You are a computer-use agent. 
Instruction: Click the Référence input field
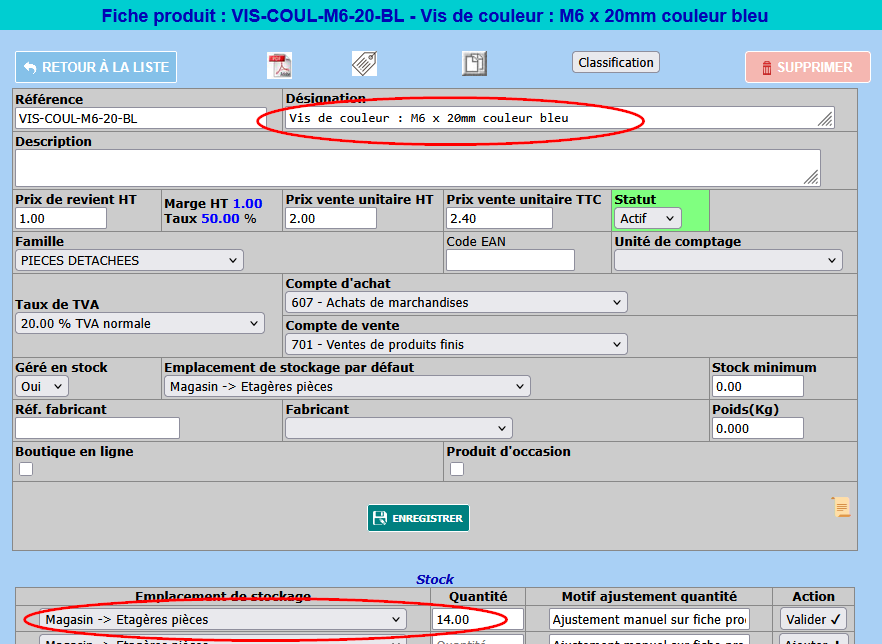pyautogui.click(x=141, y=119)
